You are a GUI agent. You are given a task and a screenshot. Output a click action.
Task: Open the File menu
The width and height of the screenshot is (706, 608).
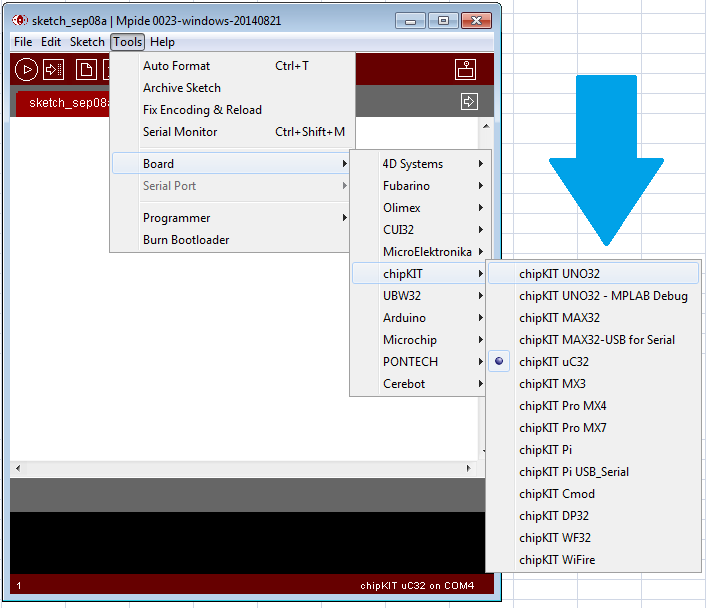coord(23,42)
